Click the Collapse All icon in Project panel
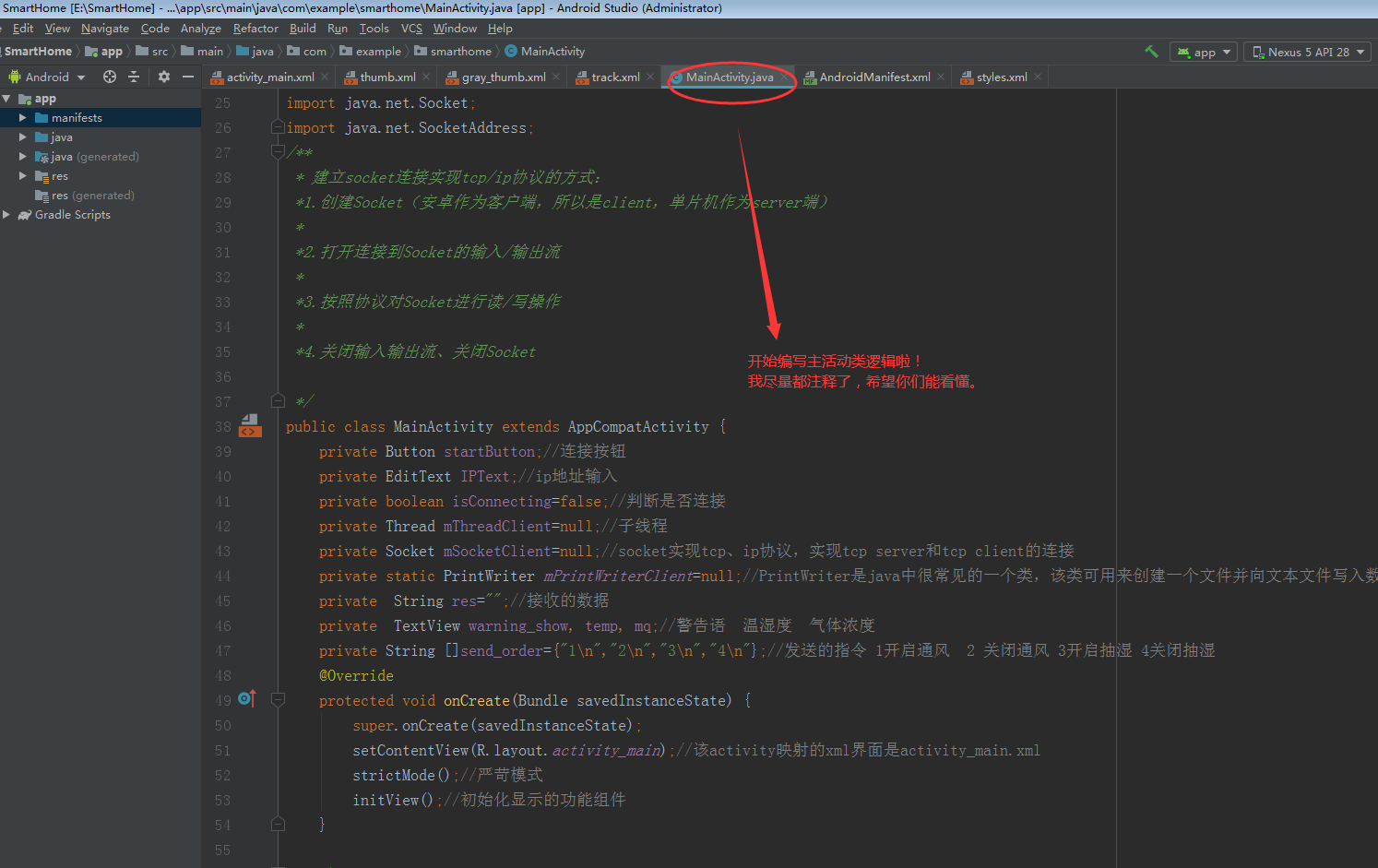 pos(136,77)
